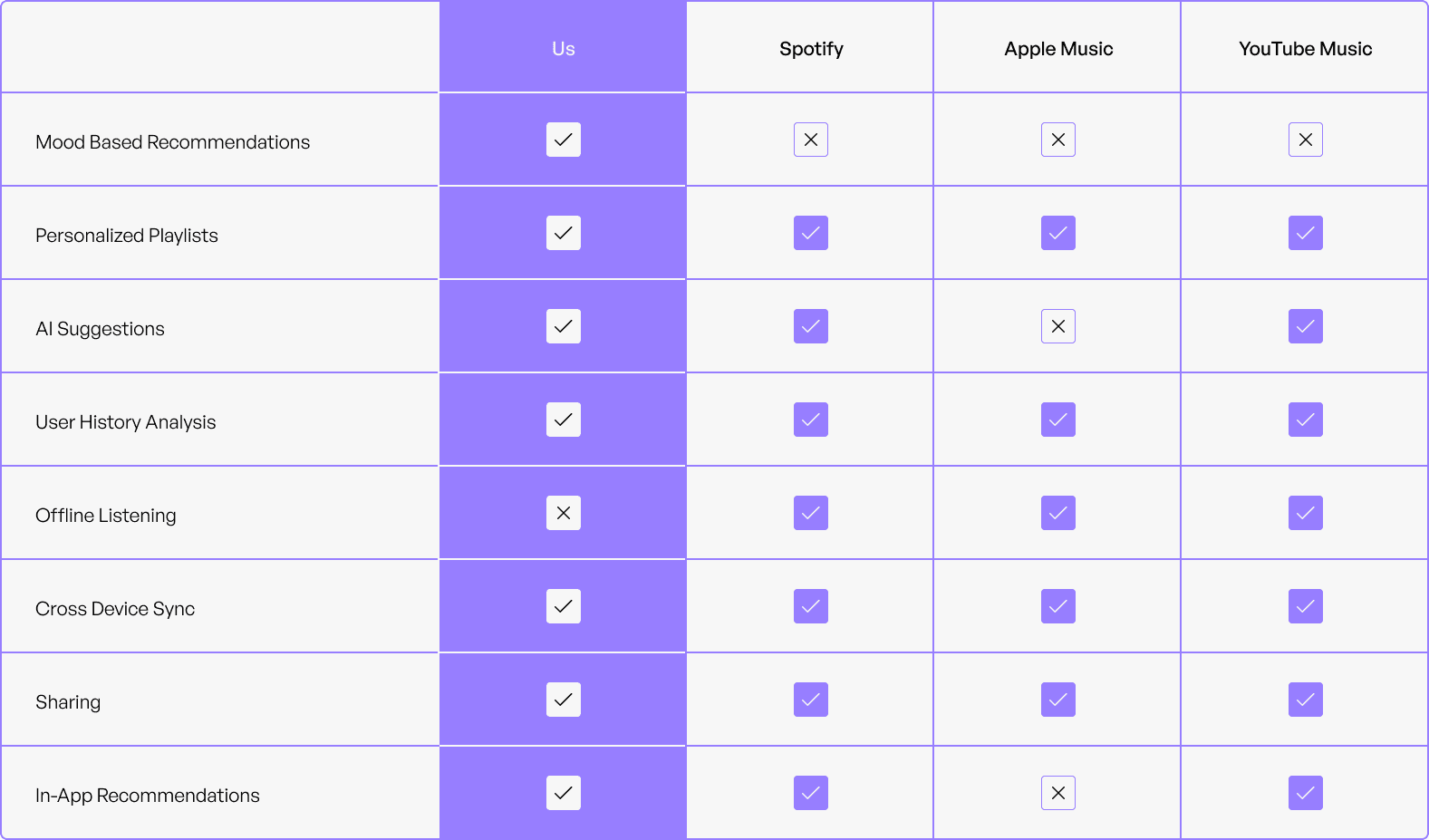Click the Us checkmark for Sharing

point(564,700)
